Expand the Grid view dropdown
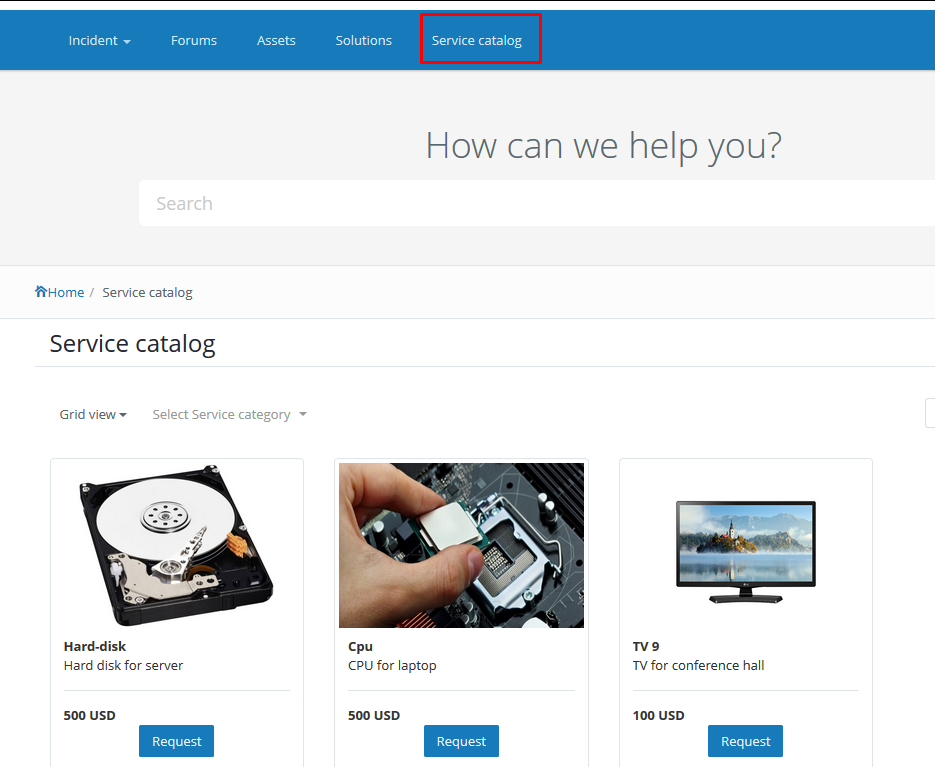The image size is (935, 767). 93,415
